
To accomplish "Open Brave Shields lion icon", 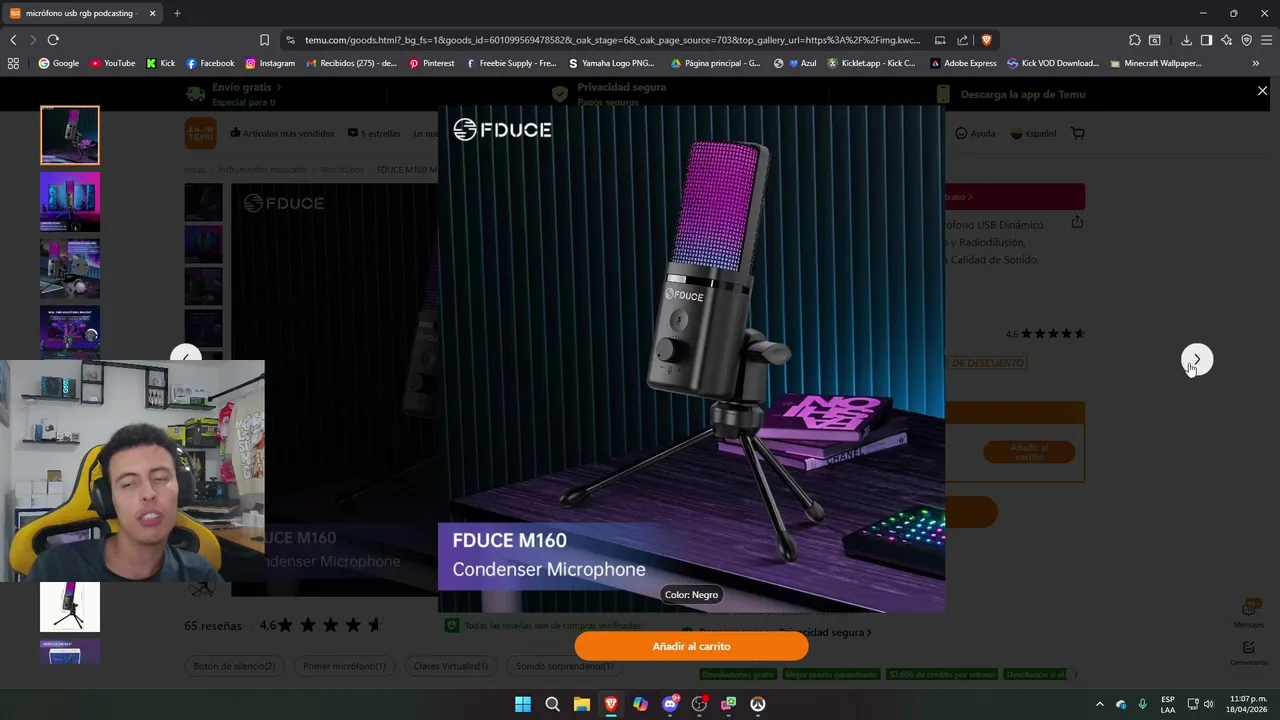I will pyautogui.click(x=986, y=40).
